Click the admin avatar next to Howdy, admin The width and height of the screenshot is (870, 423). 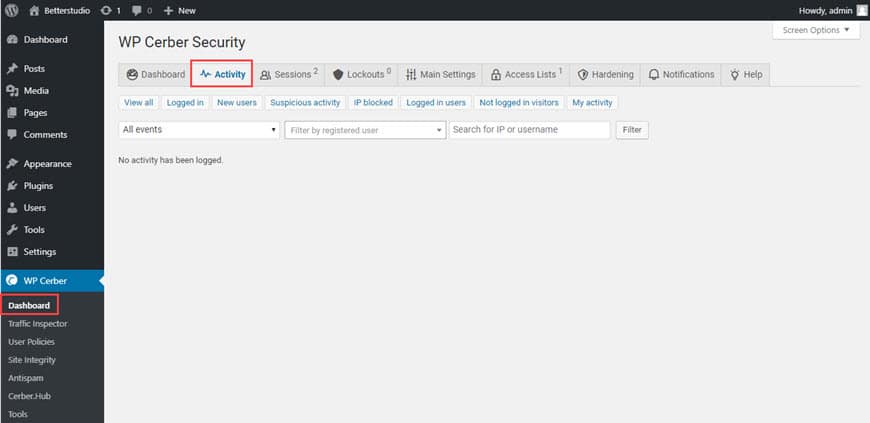[861, 10]
